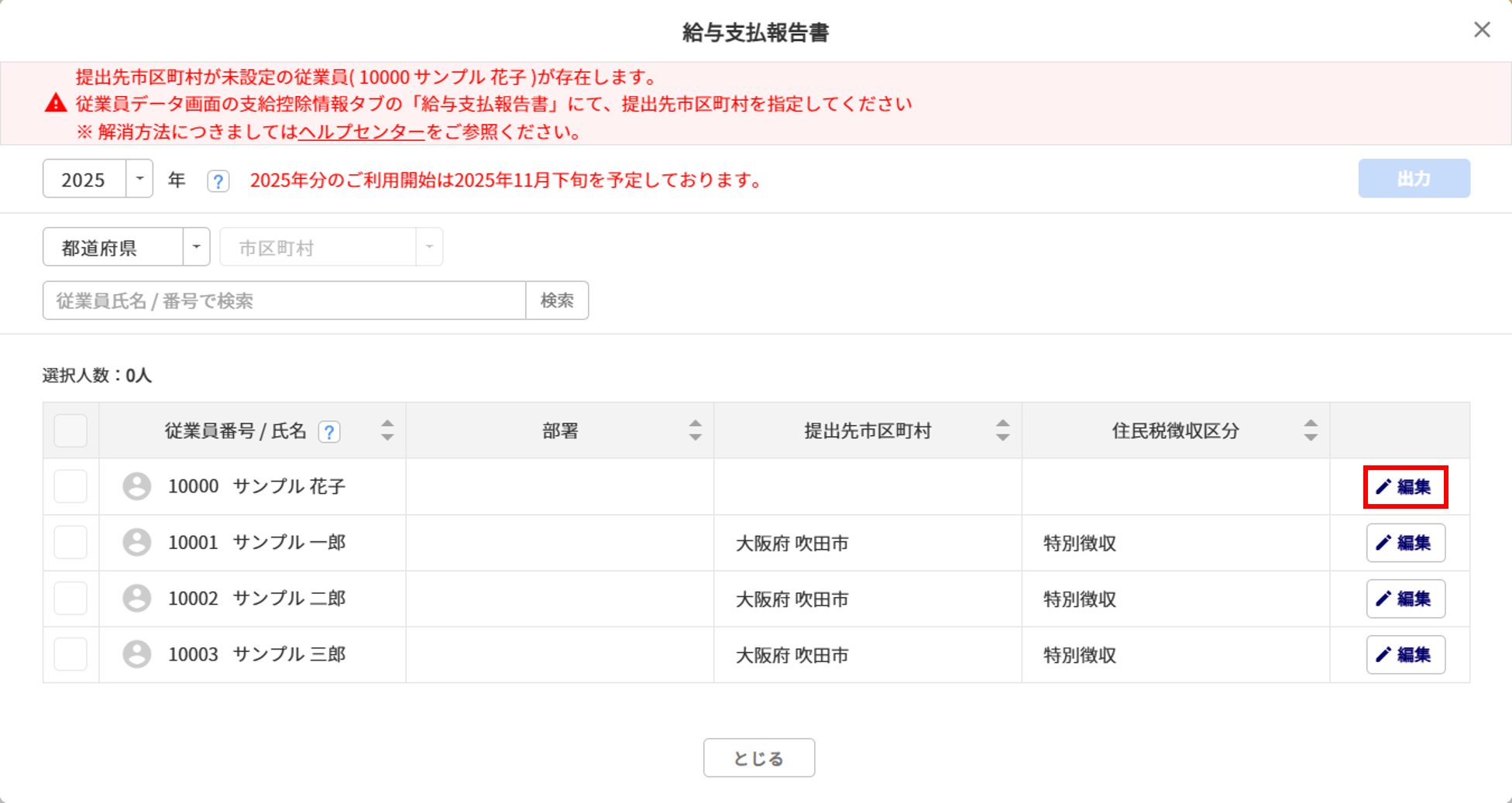Click edit pencil for サンプル 花子

(1404, 487)
